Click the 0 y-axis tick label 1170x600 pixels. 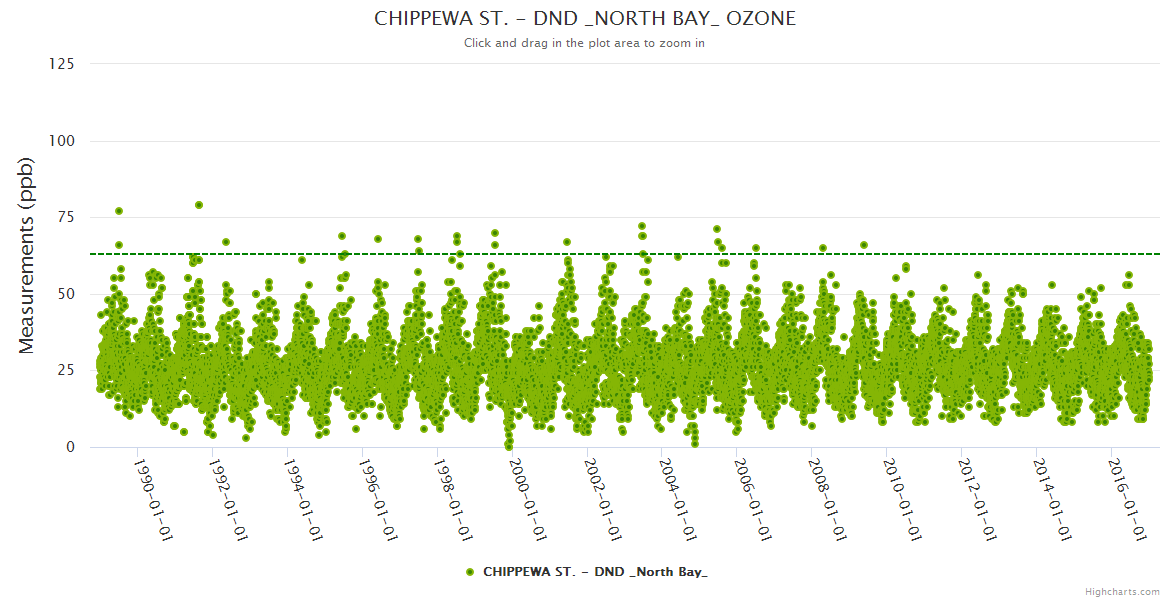pyautogui.click(x=70, y=447)
